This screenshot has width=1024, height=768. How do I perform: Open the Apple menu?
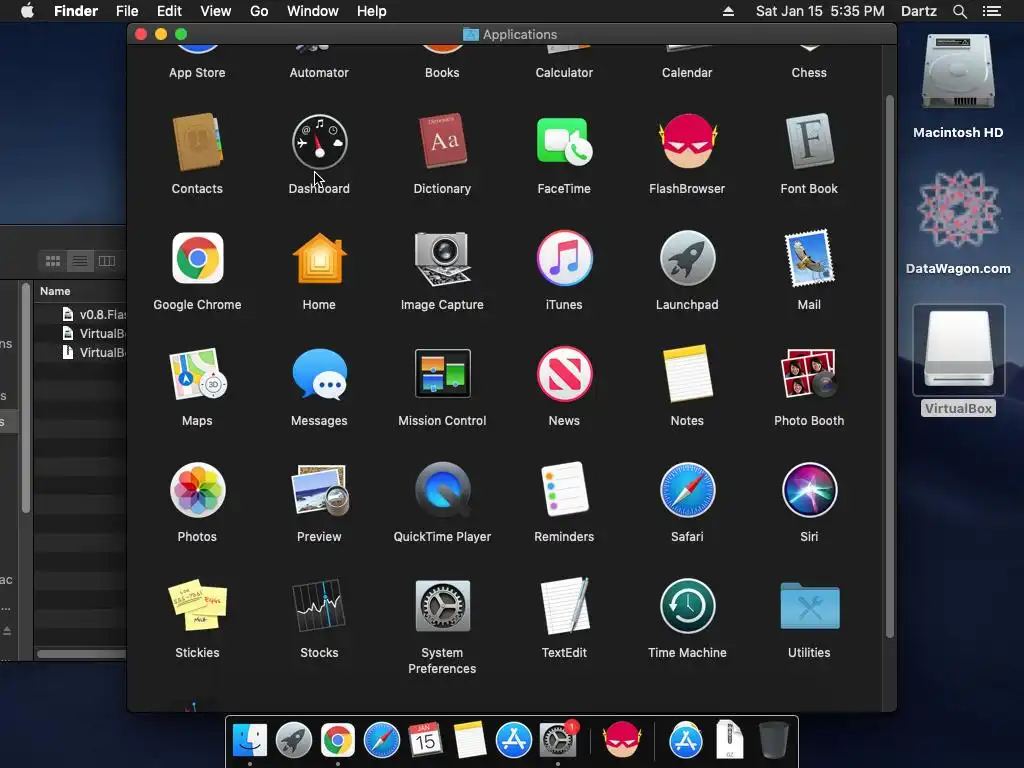[x=27, y=11]
